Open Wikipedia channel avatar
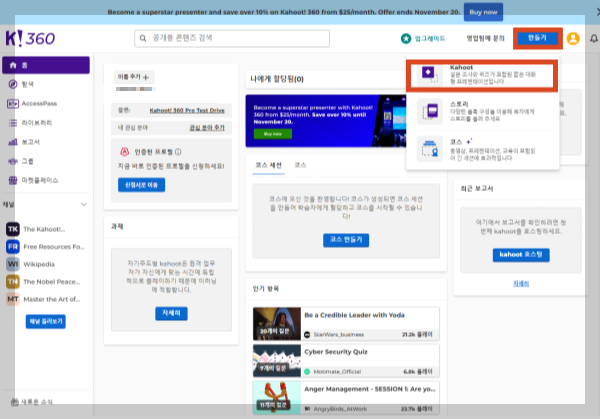The height and width of the screenshot is (419, 600). click(x=13, y=264)
